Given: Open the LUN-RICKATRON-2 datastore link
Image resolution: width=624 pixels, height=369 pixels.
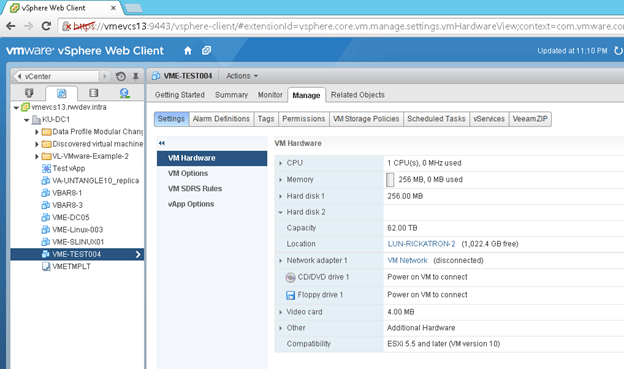Looking at the screenshot, I should point(421,244).
